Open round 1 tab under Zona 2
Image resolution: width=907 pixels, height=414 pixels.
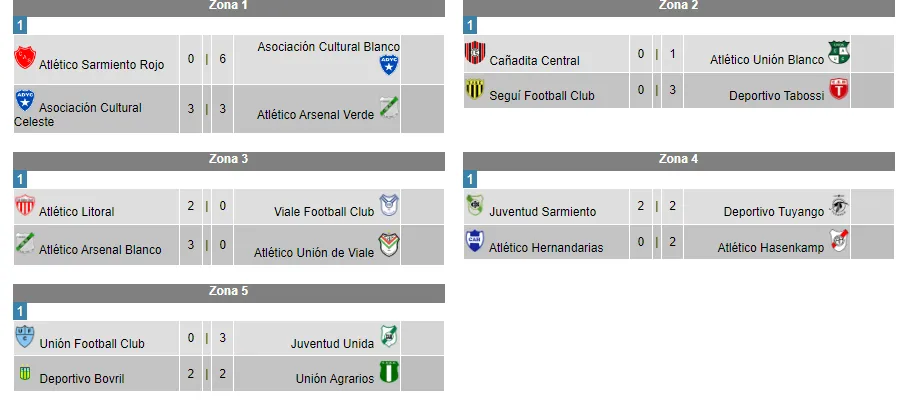click(471, 25)
